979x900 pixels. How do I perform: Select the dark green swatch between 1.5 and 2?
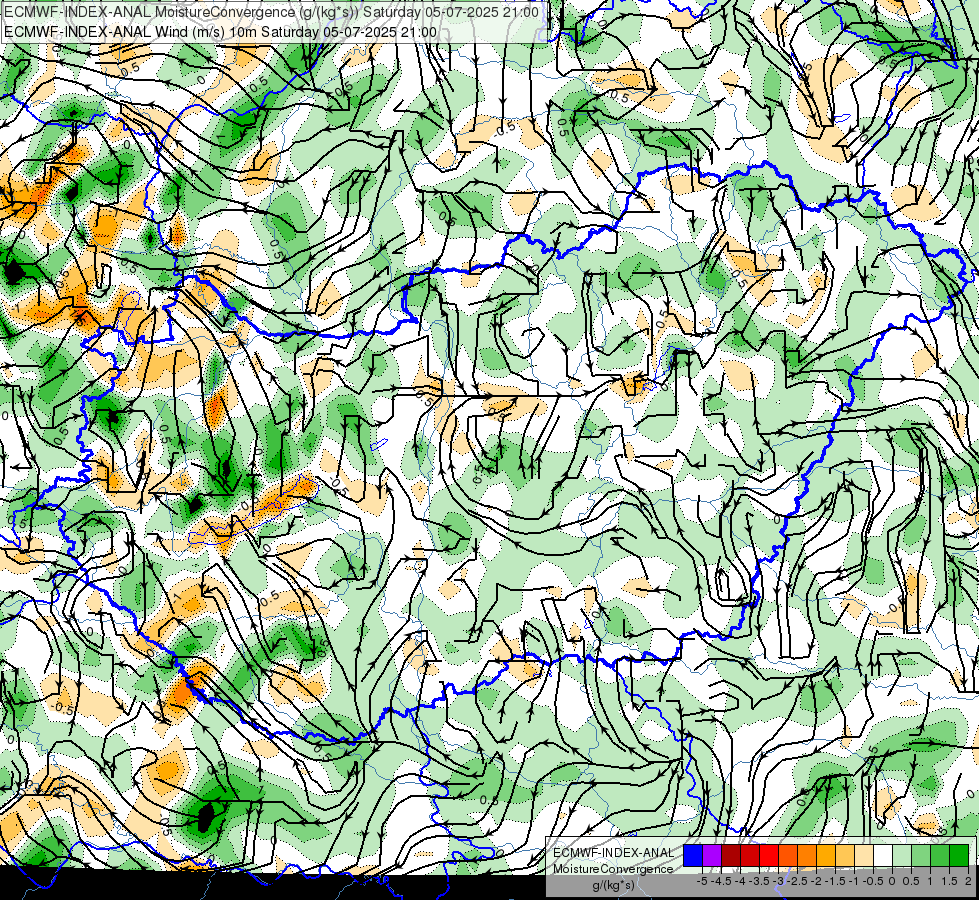click(958, 856)
